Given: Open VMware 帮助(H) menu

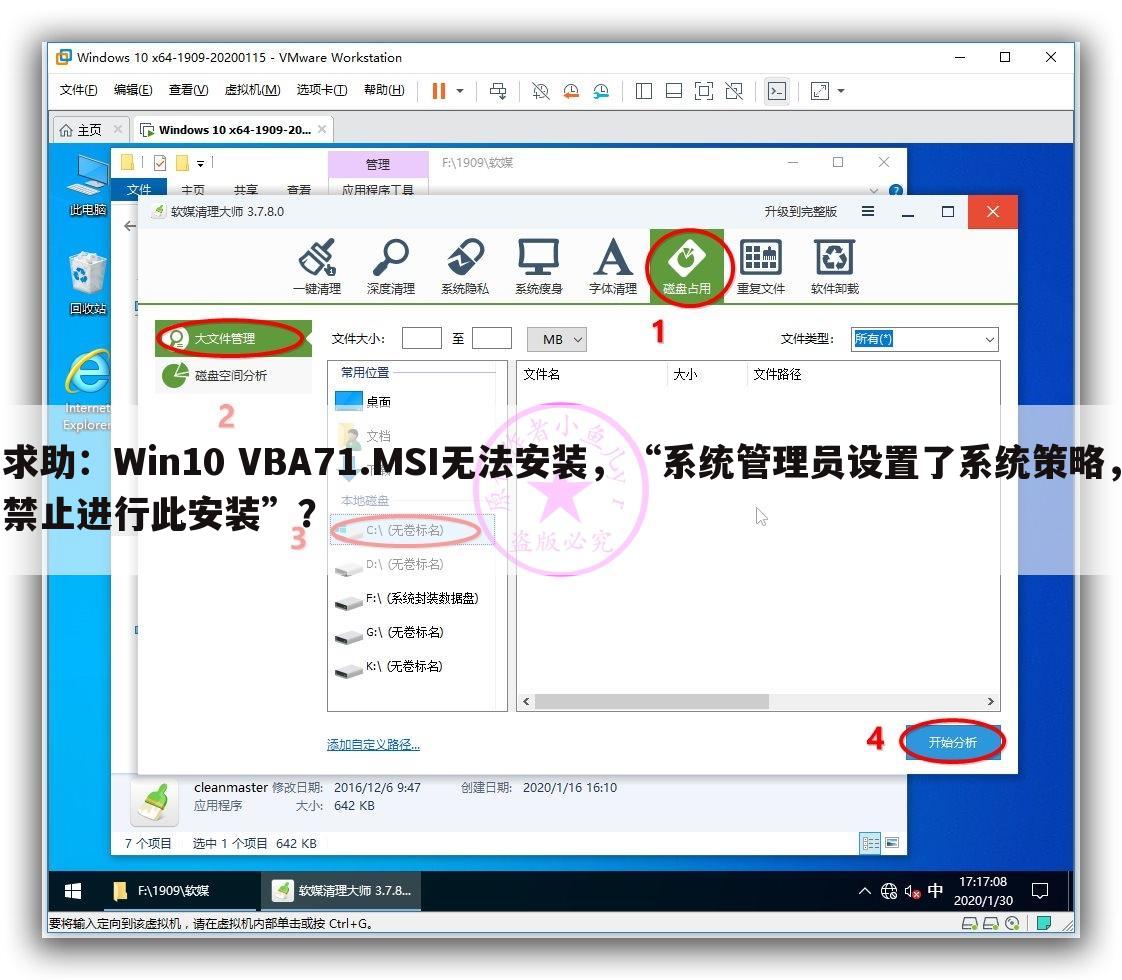Looking at the screenshot, I should pos(384,90).
